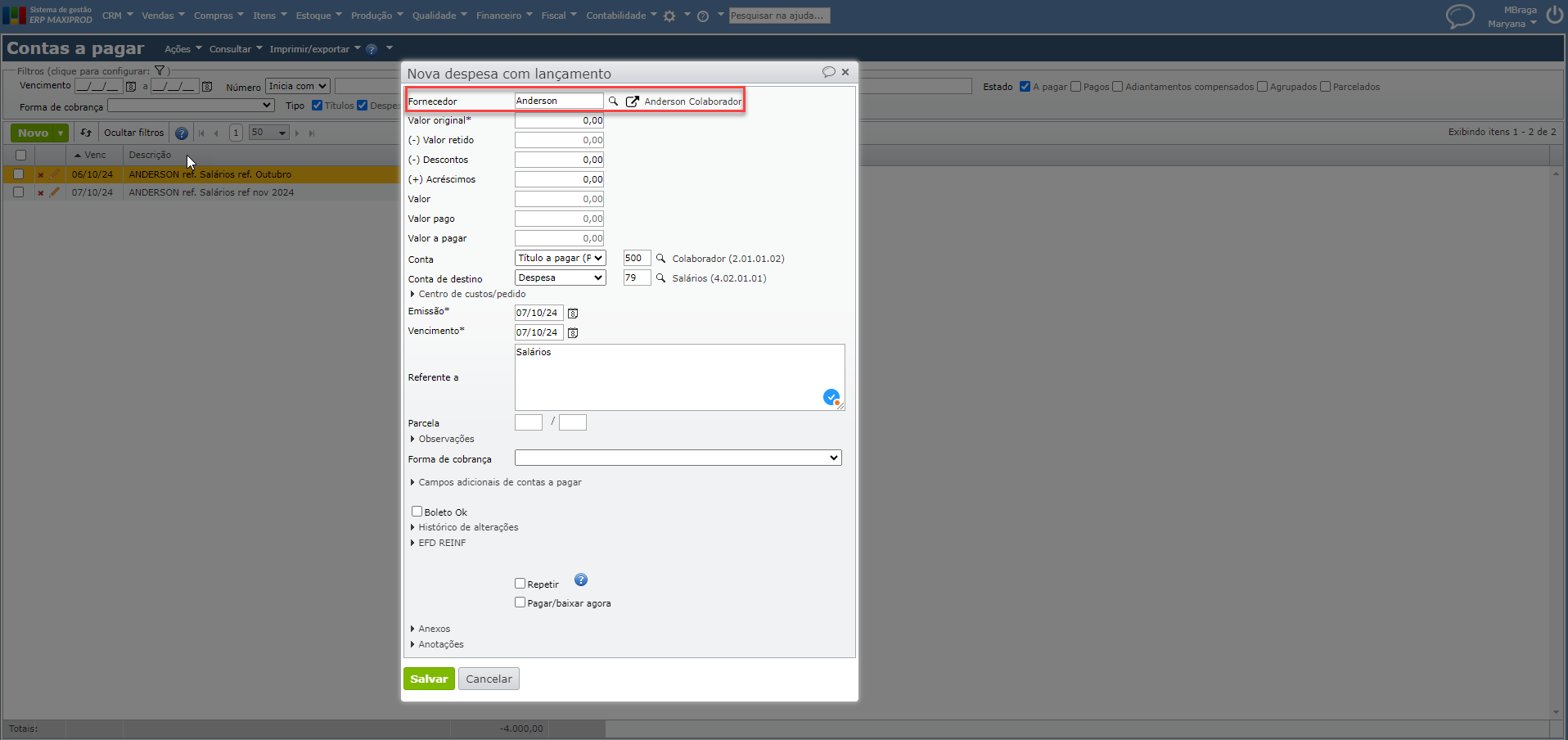Select all rows with header checkbox
1568x740 pixels.
[x=21, y=155]
